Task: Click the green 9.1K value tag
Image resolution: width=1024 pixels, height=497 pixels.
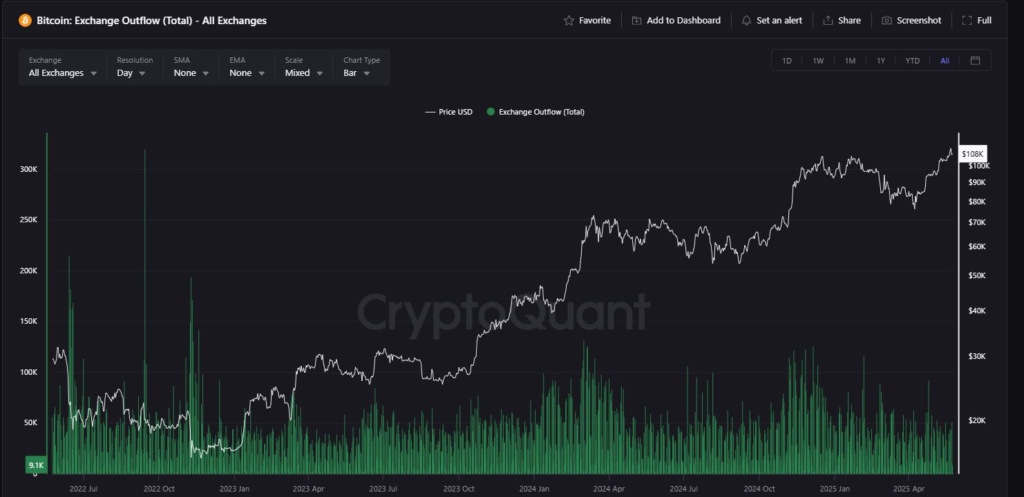Action: pyautogui.click(x=35, y=465)
